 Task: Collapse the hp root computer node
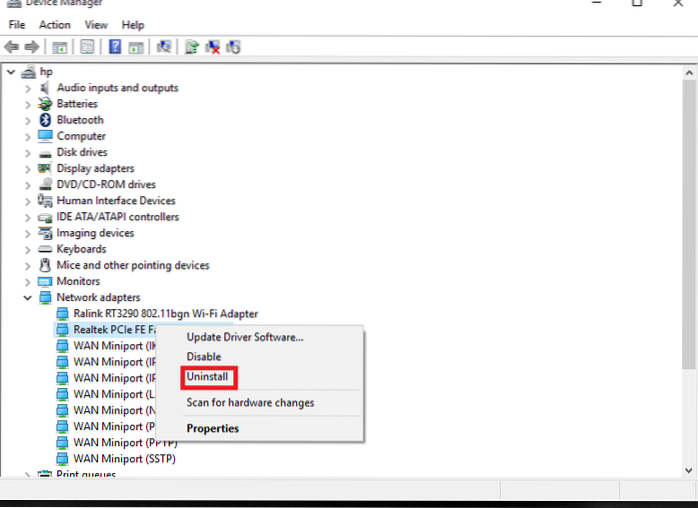click(11, 72)
